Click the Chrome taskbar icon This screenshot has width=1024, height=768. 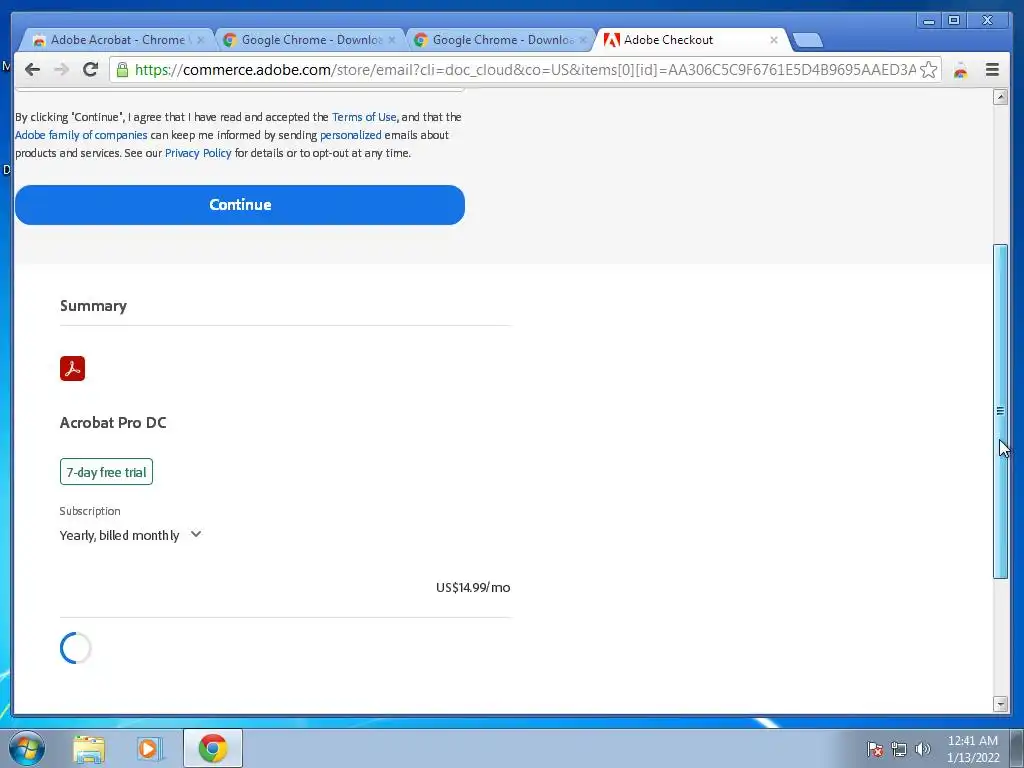click(213, 748)
